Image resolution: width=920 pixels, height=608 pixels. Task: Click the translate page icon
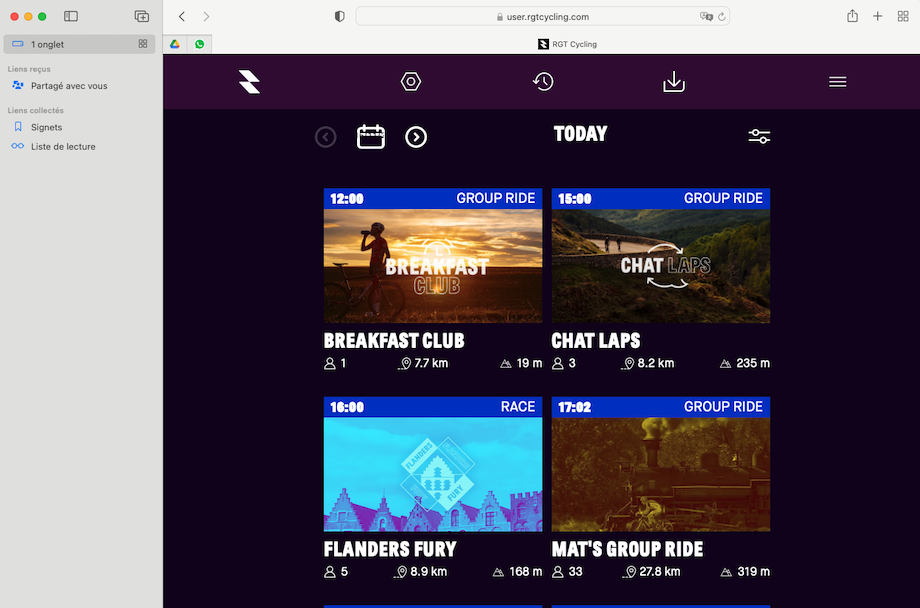pos(706,16)
